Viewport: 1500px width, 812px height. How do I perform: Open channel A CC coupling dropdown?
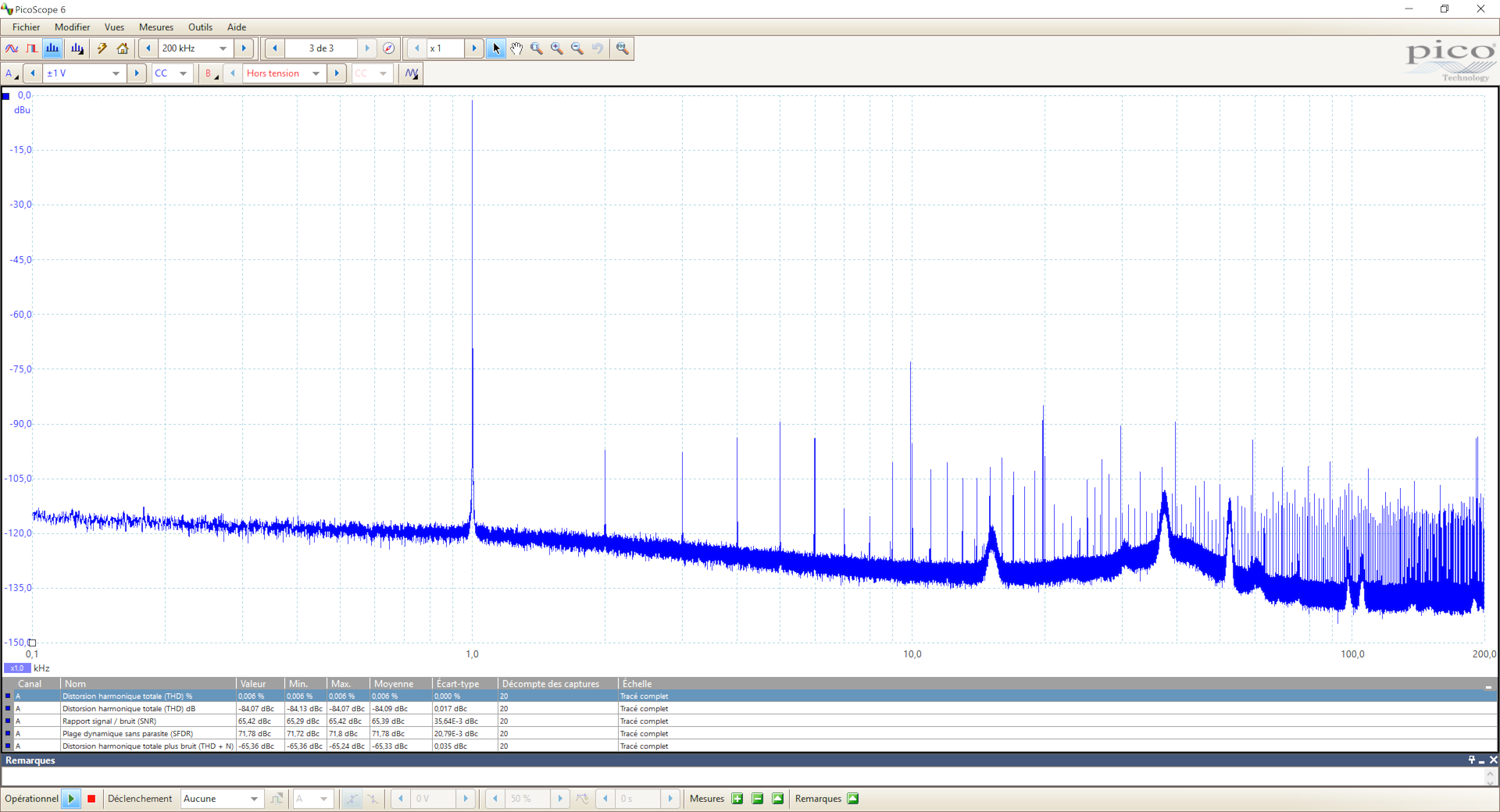[x=183, y=73]
